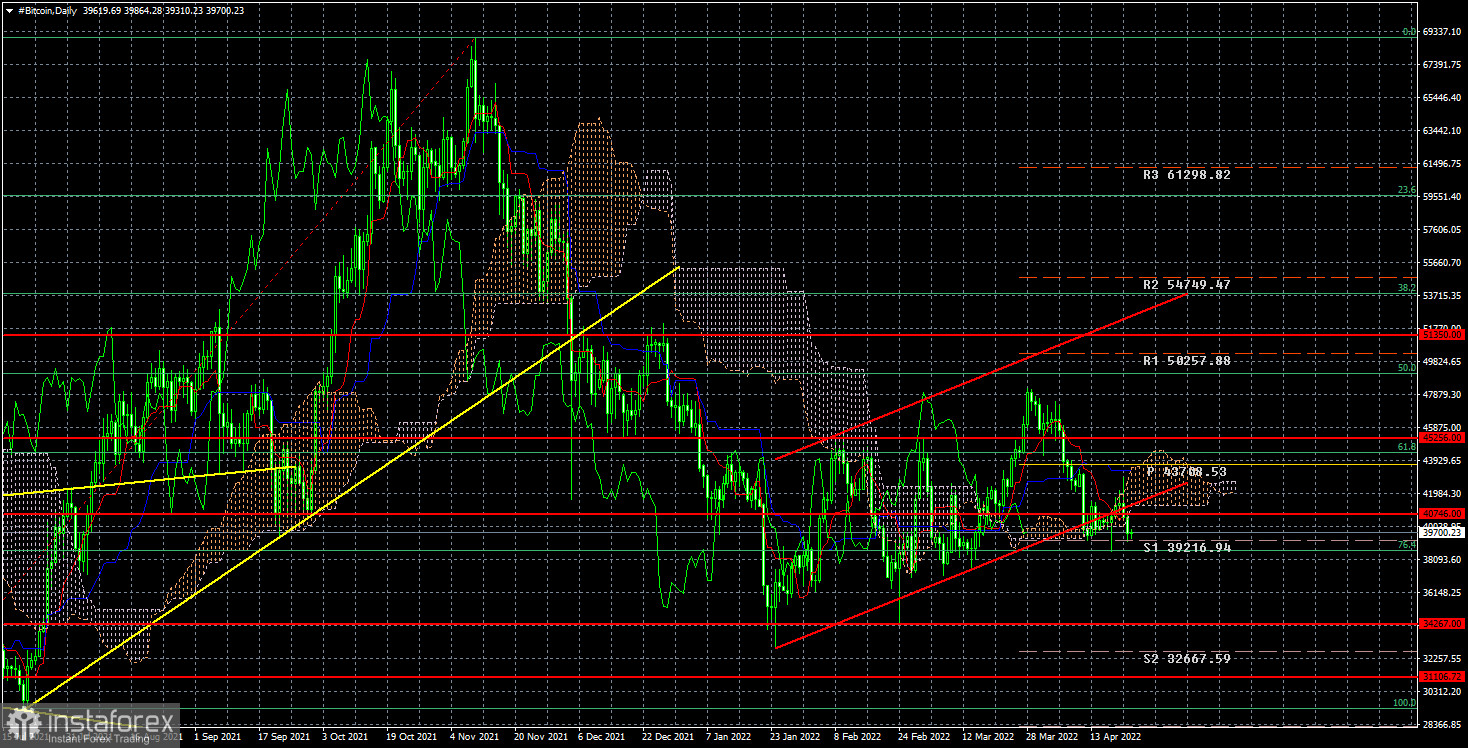This screenshot has width=1468, height=748.
Task: Click the red 31106.72 price level tag
Action: [x=1442, y=677]
